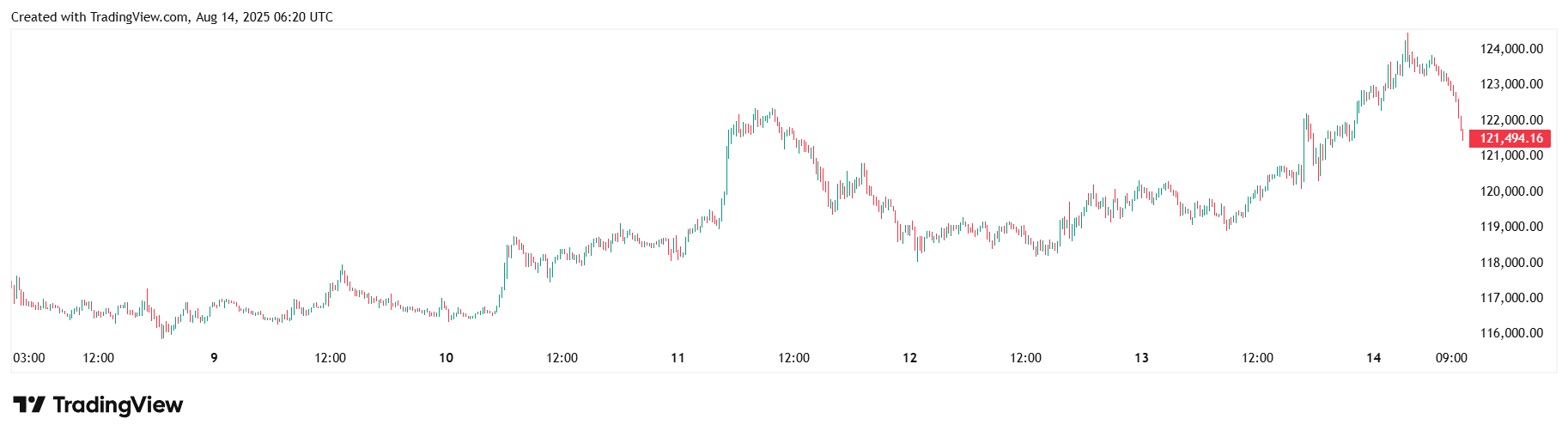Select the day 11 date marker
The width and height of the screenshot is (1568, 437).
tap(678, 358)
